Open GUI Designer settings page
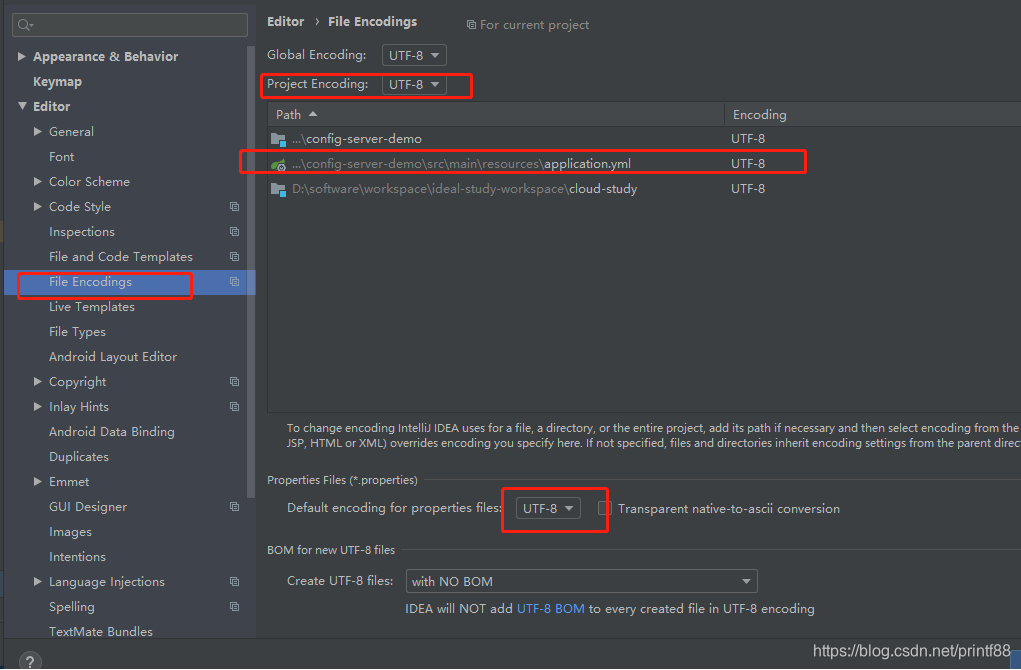This screenshot has width=1021, height=670. [88, 507]
